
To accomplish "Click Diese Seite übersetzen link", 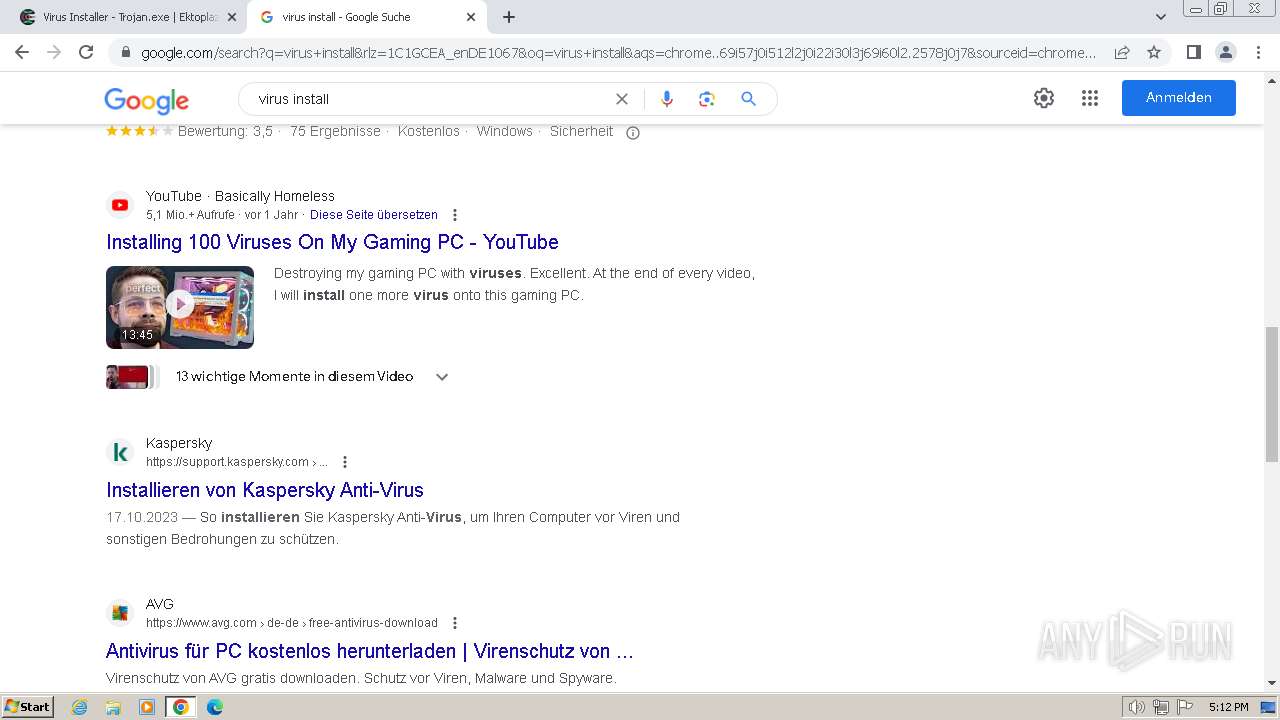I will [374, 215].
